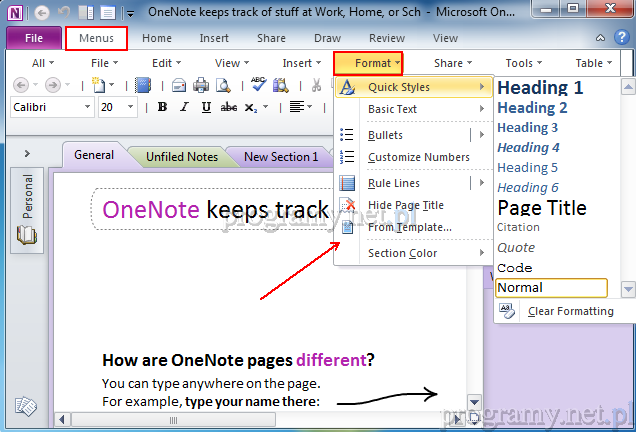Toggle strikethrough text formatting
This screenshot has height=432, width=636.
tap(228, 107)
